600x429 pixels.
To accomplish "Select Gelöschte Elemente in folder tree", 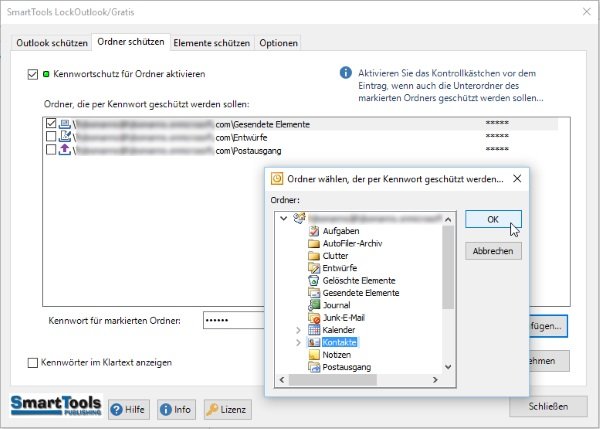I will [359, 281].
